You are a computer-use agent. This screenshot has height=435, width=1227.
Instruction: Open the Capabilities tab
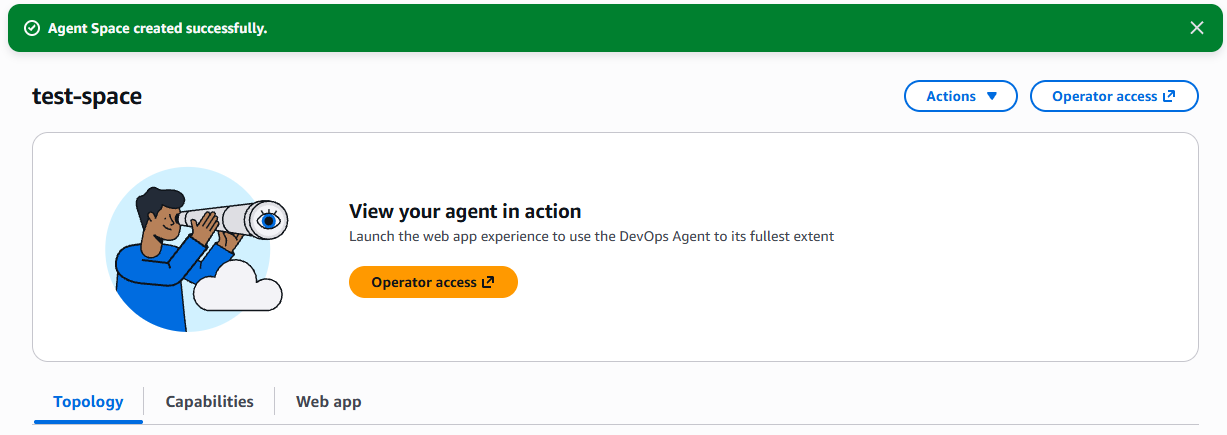click(x=209, y=401)
